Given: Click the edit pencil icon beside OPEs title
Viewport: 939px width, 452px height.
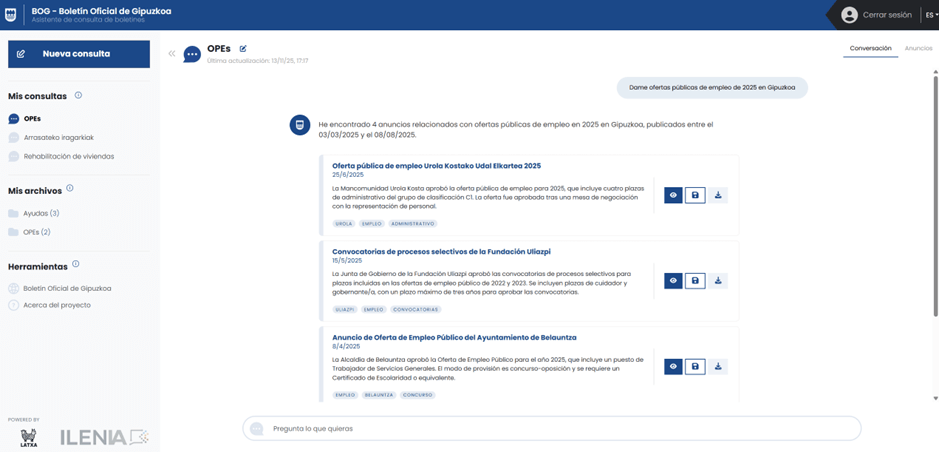Looking at the screenshot, I should [x=243, y=49].
